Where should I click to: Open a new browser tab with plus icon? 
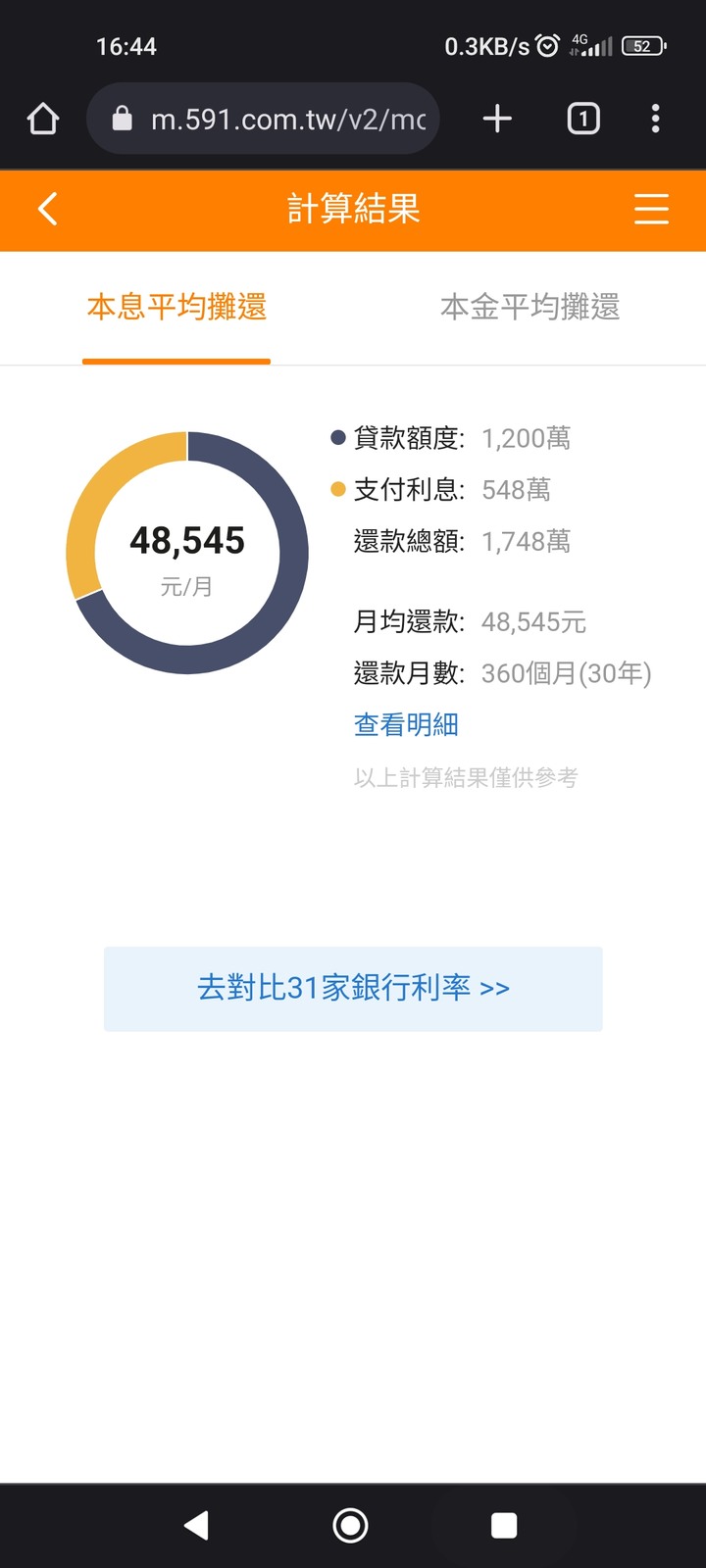coord(497,120)
